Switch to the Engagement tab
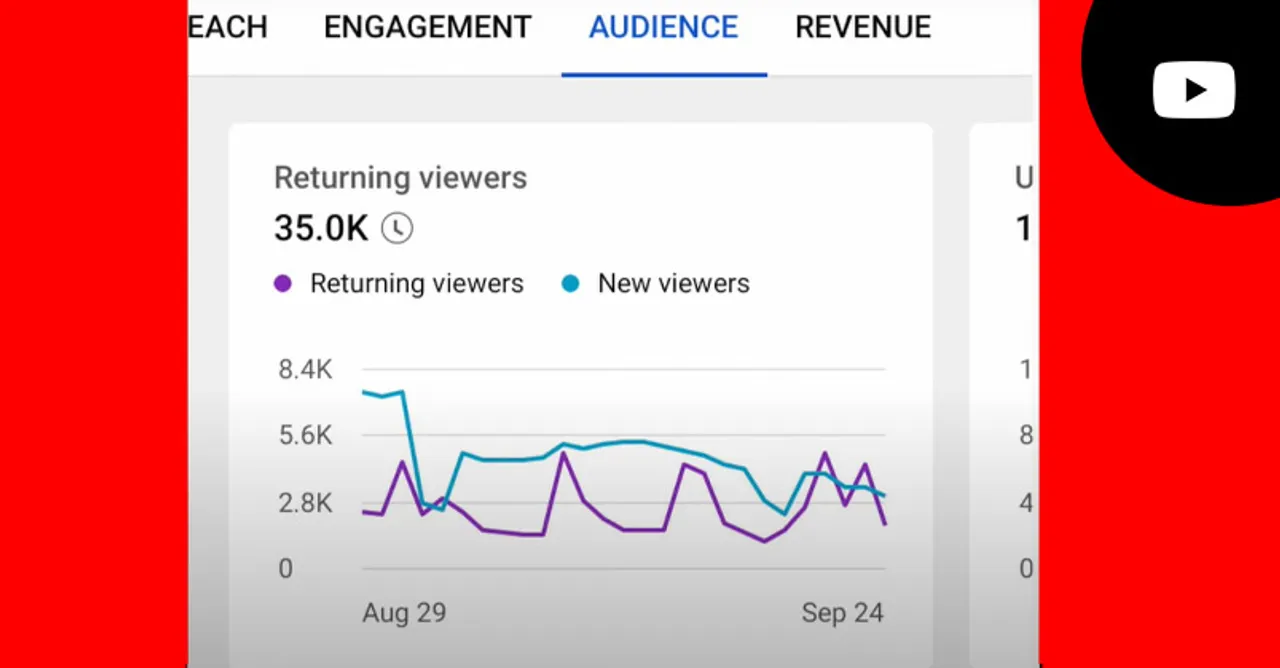This screenshot has height=668, width=1280. point(427,27)
